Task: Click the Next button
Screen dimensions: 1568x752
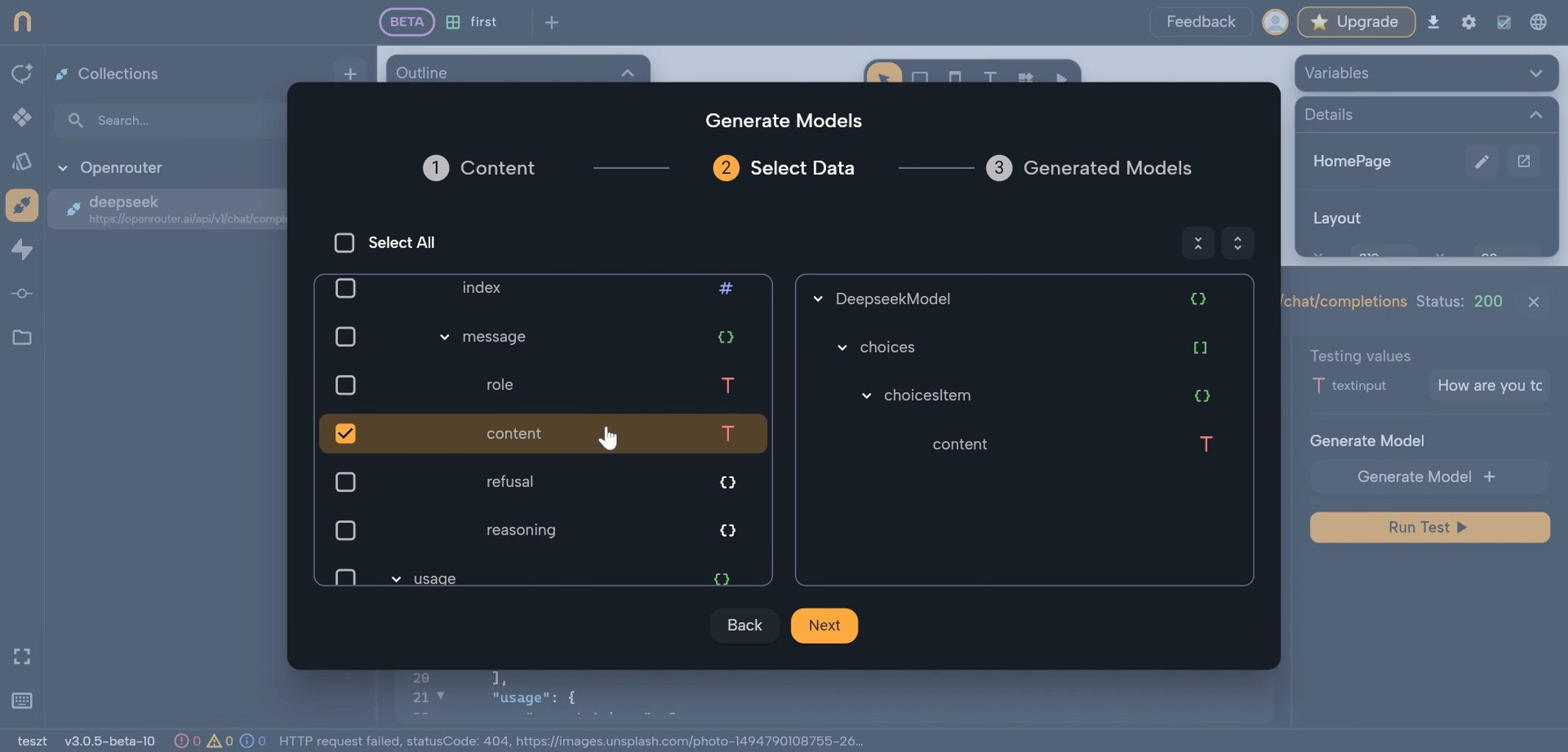Action: (824, 626)
